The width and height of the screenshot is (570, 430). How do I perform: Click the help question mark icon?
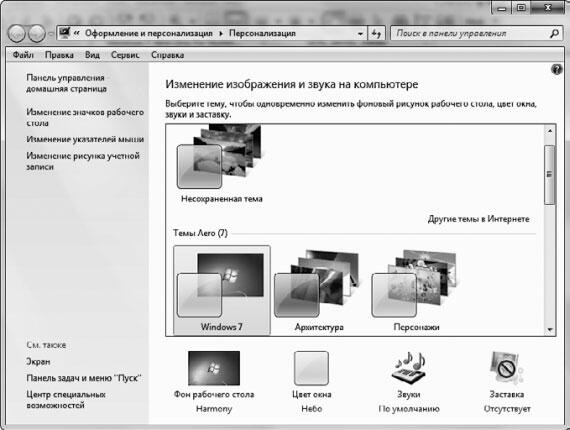click(557, 69)
